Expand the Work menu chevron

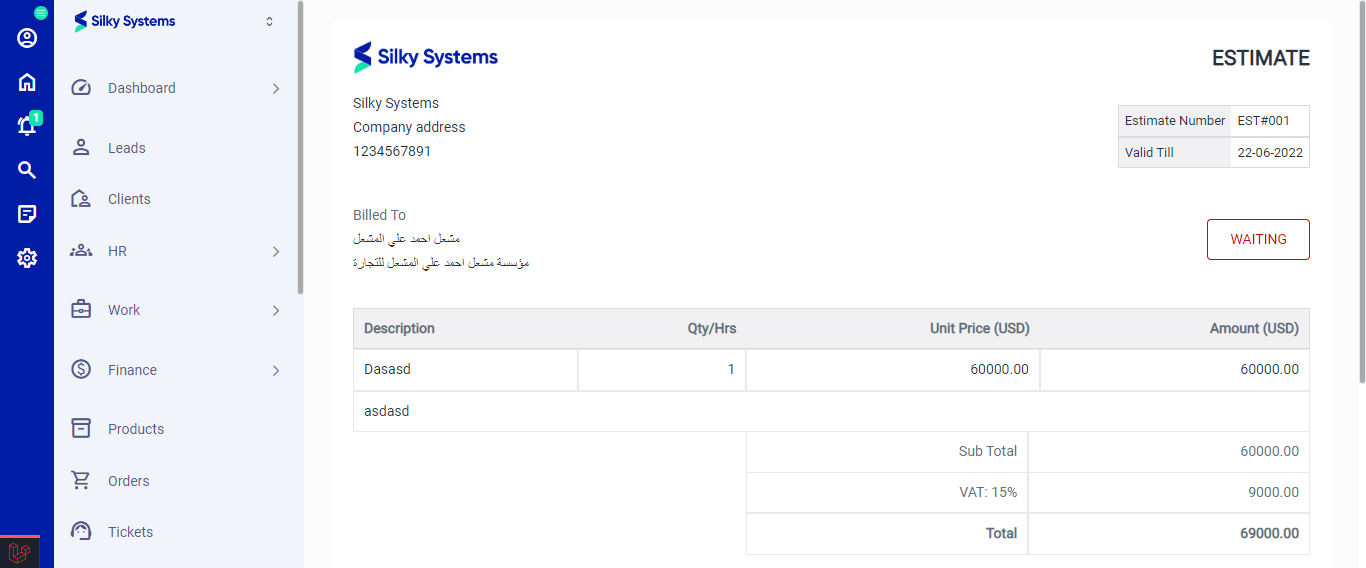276,311
